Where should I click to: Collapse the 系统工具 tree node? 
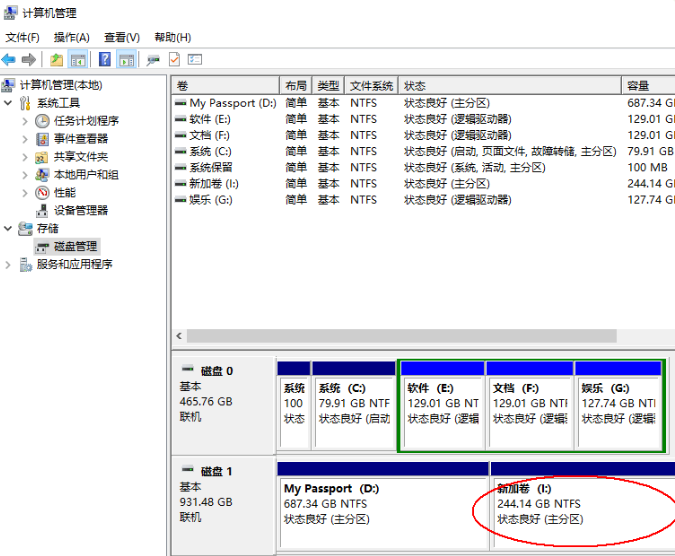[x=9, y=103]
